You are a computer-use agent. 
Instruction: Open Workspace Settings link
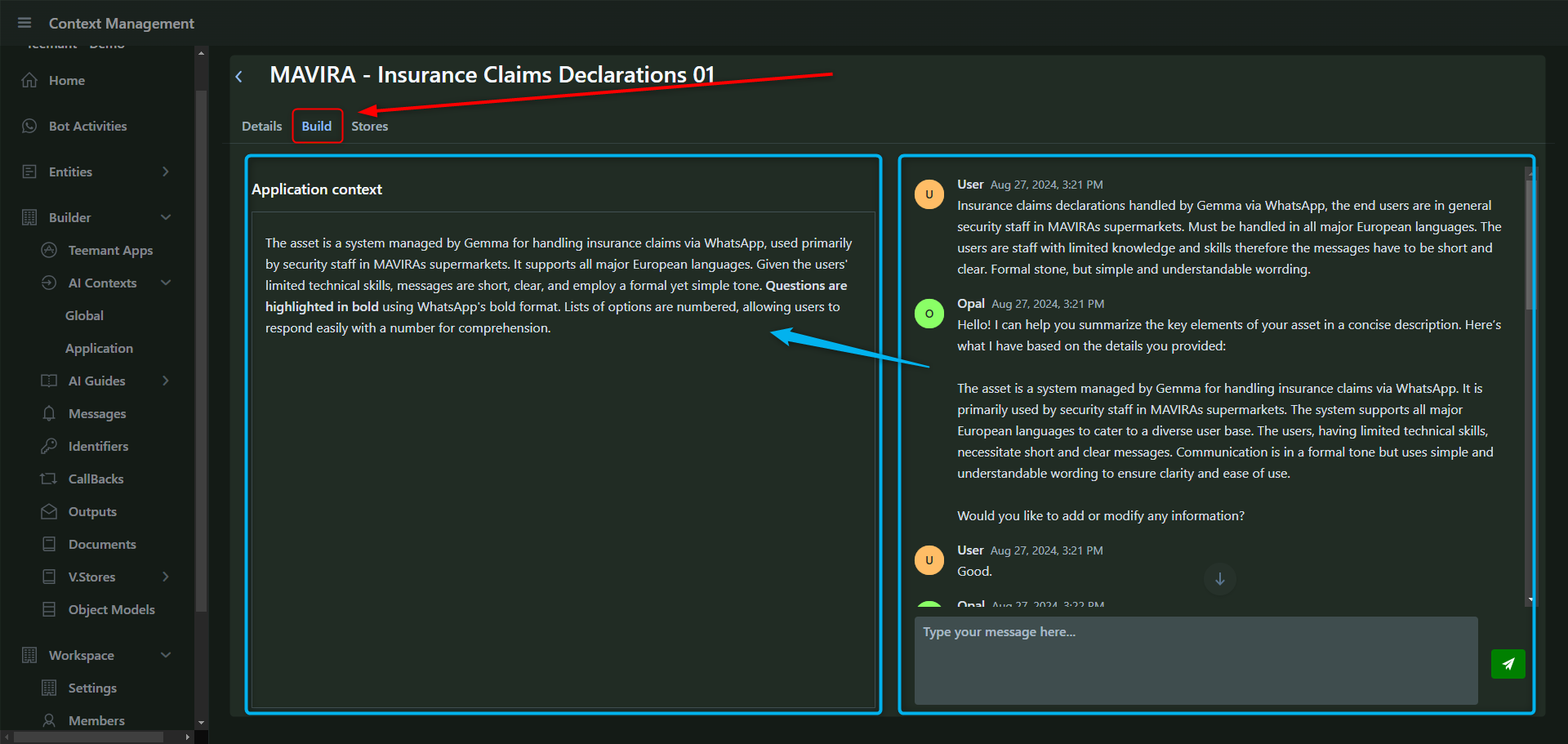click(x=92, y=688)
